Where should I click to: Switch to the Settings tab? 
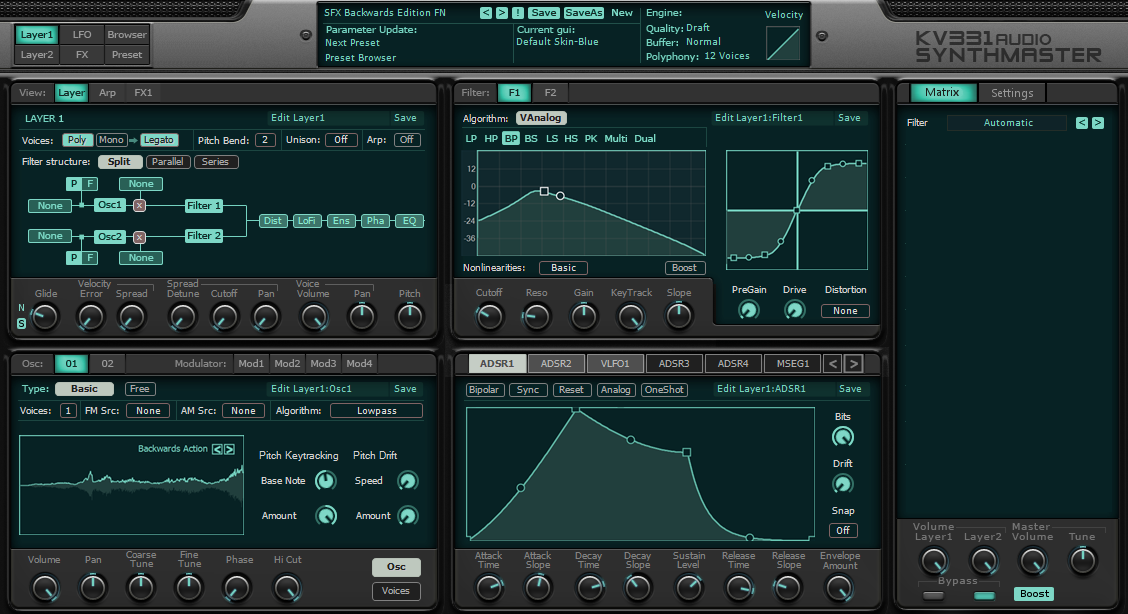(x=1011, y=93)
